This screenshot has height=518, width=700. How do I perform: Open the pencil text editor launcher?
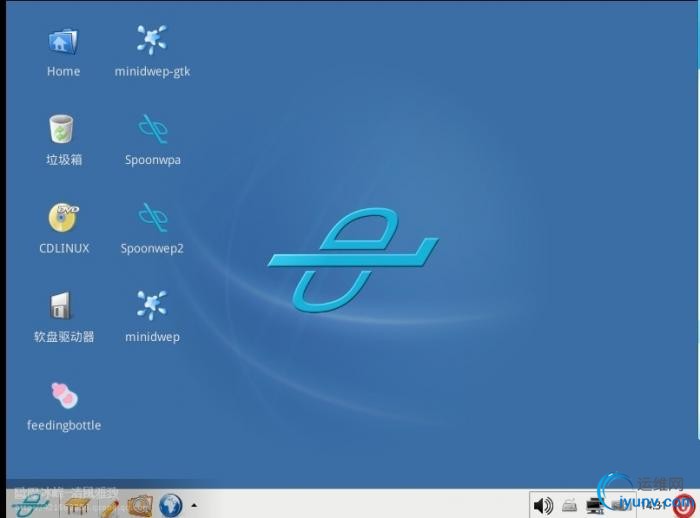click(108, 507)
